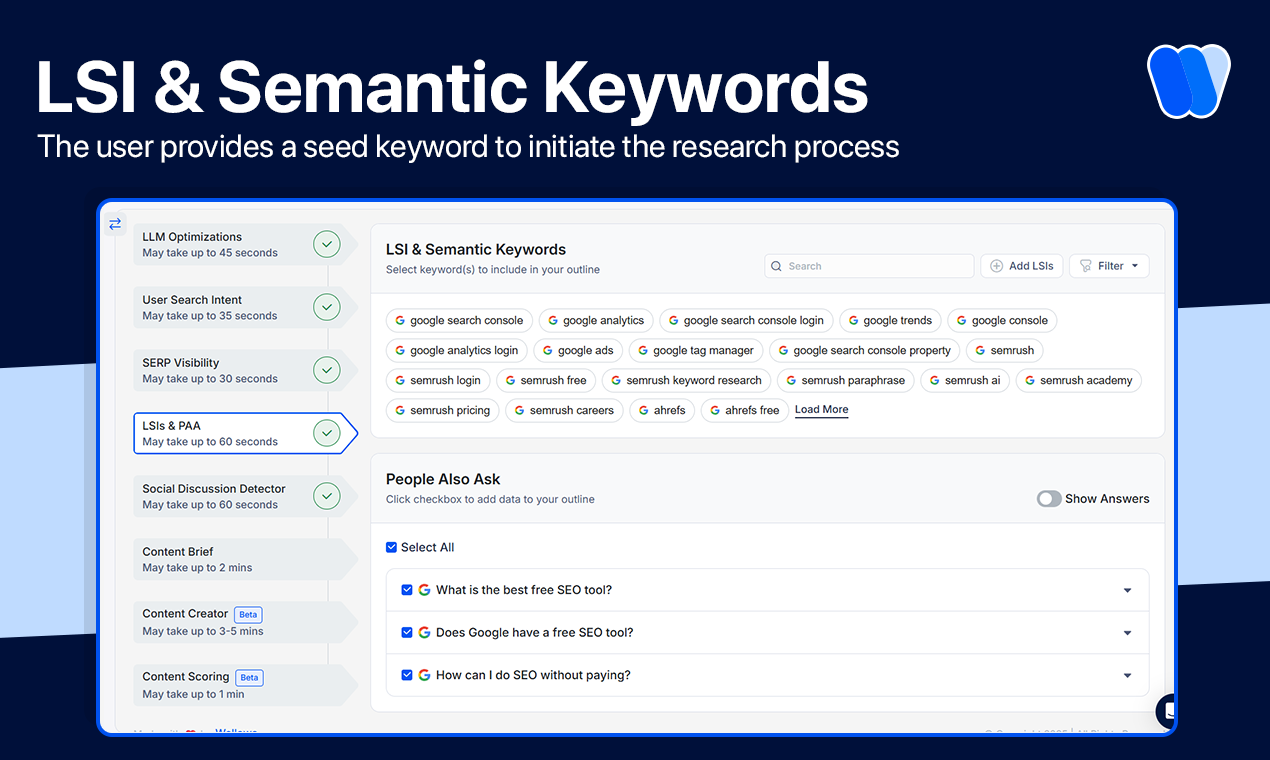Toggle the Show Answers switch
The height and width of the screenshot is (760, 1270).
point(1049,499)
